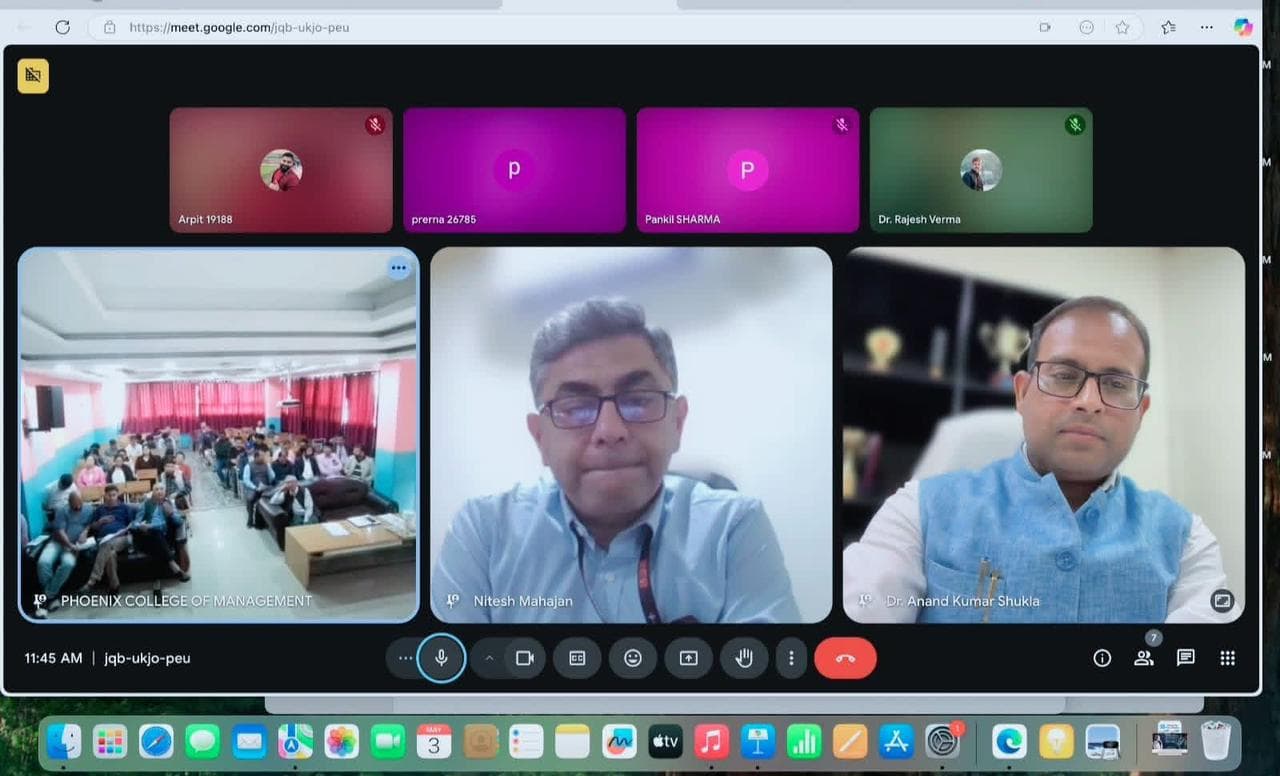
Task: Open more options vertical dots menu
Action: tap(791, 658)
